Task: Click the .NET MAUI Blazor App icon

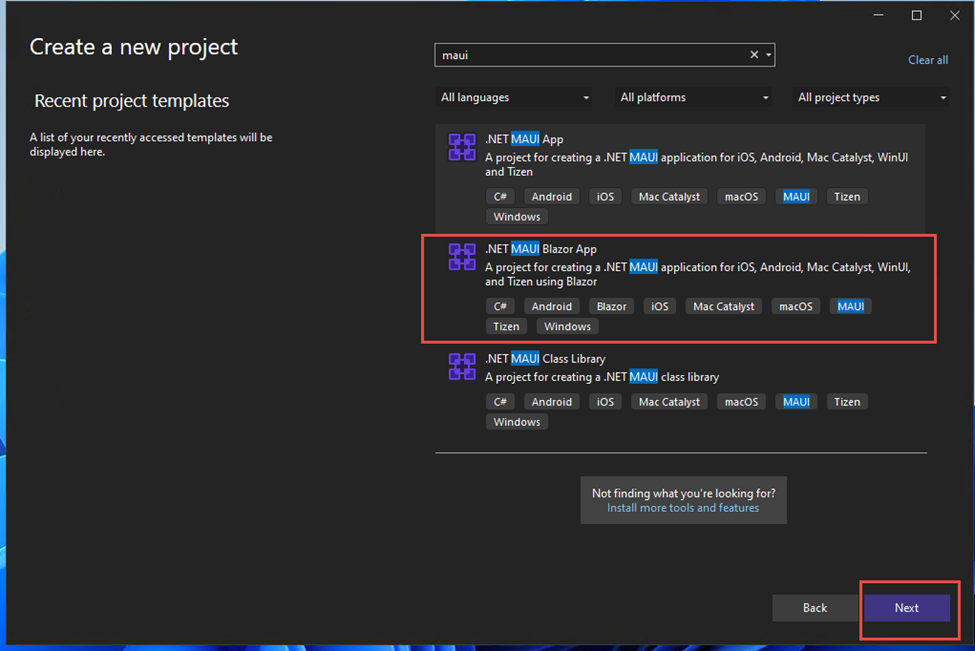Action: click(461, 257)
